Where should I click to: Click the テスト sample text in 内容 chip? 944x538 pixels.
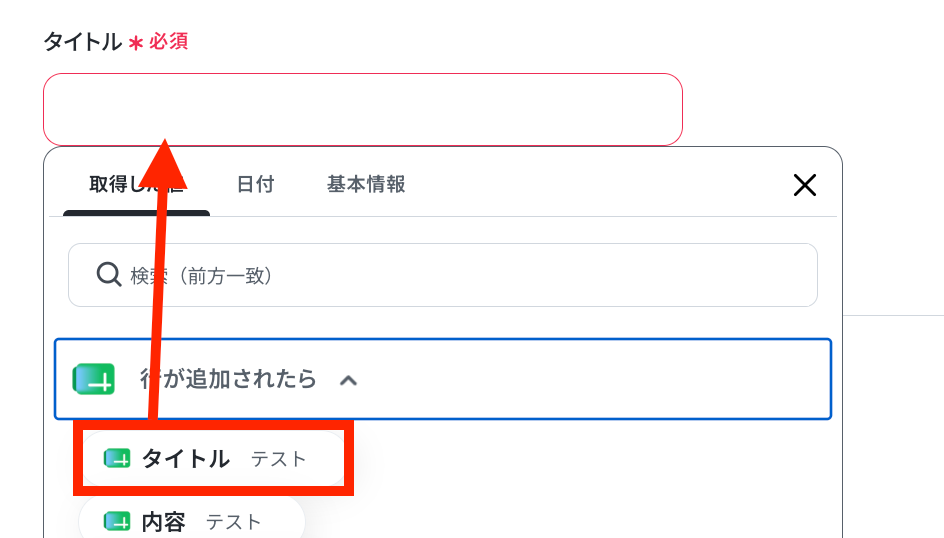(234, 522)
